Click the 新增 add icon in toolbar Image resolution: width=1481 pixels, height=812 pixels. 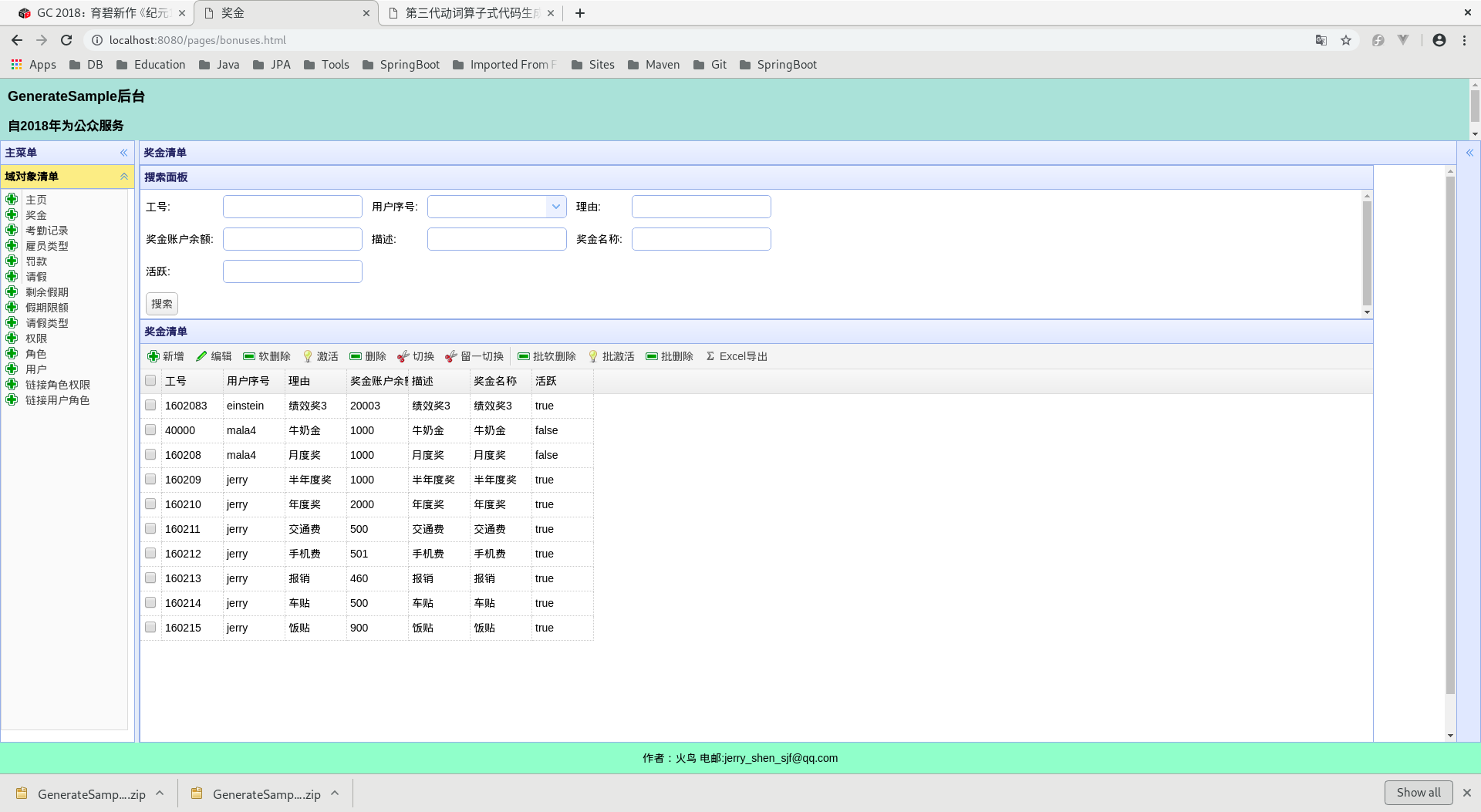click(x=153, y=356)
